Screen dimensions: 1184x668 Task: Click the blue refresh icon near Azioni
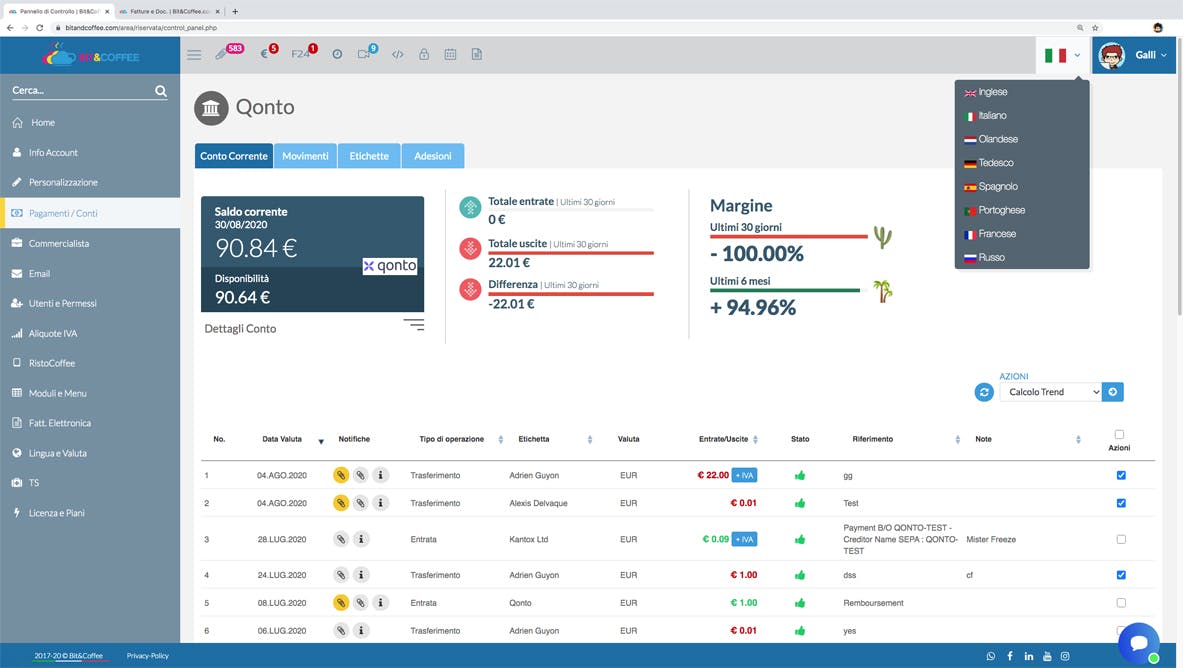[x=984, y=392]
